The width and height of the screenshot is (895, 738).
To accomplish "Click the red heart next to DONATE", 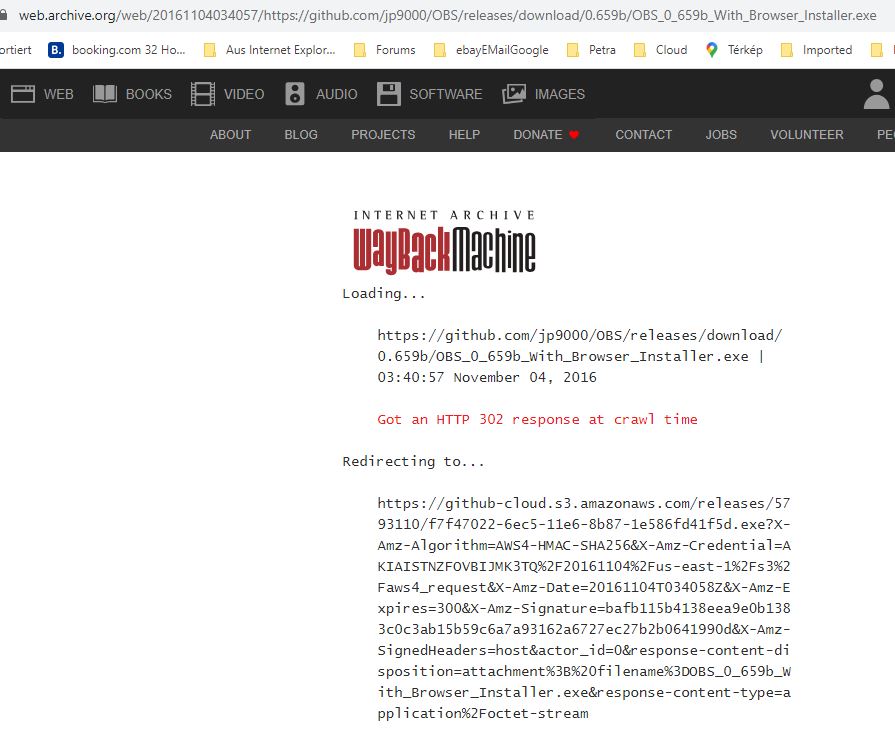I will (x=574, y=135).
